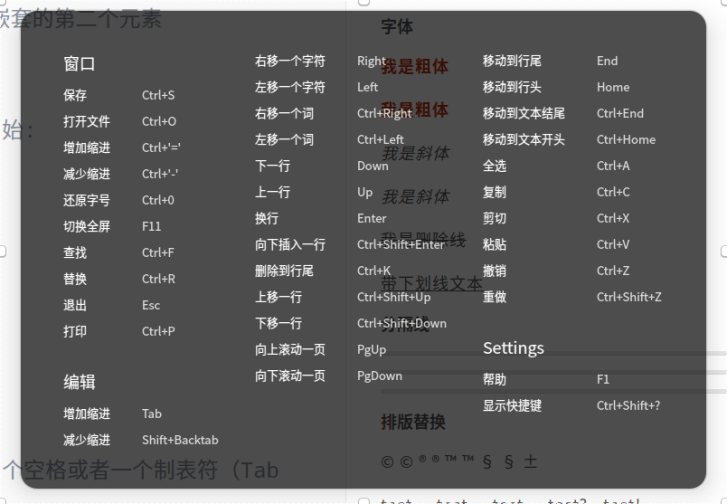Select the 剪切 label

click(494, 218)
